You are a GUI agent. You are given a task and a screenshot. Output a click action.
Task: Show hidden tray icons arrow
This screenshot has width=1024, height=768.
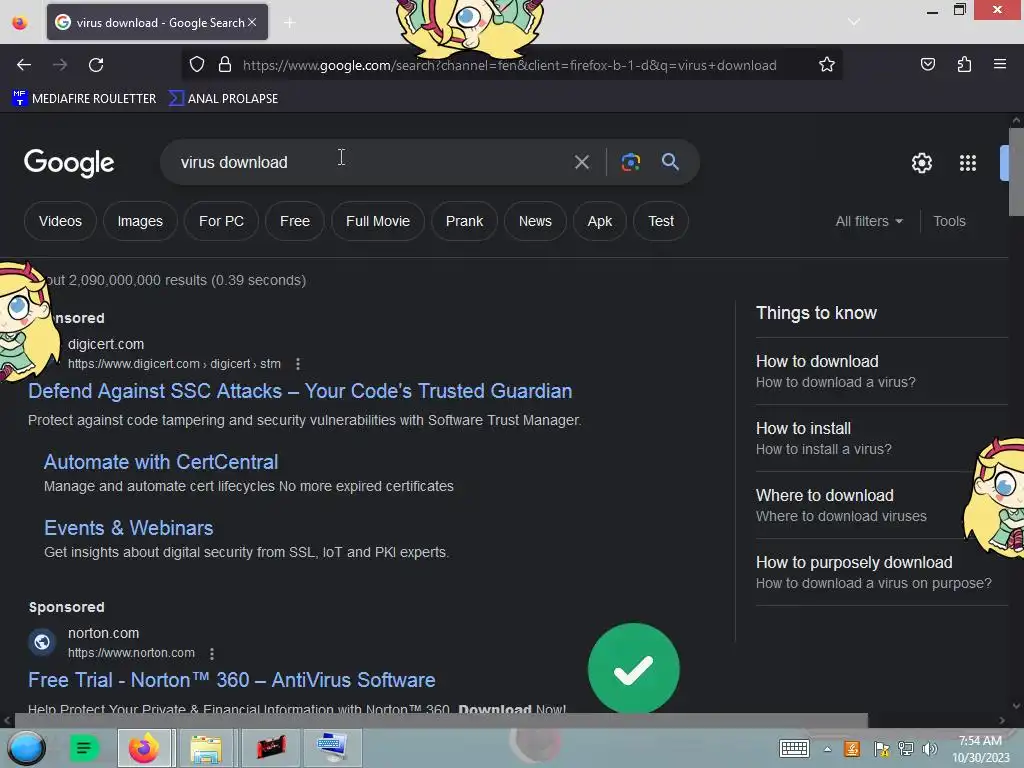(x=827, y=749)
